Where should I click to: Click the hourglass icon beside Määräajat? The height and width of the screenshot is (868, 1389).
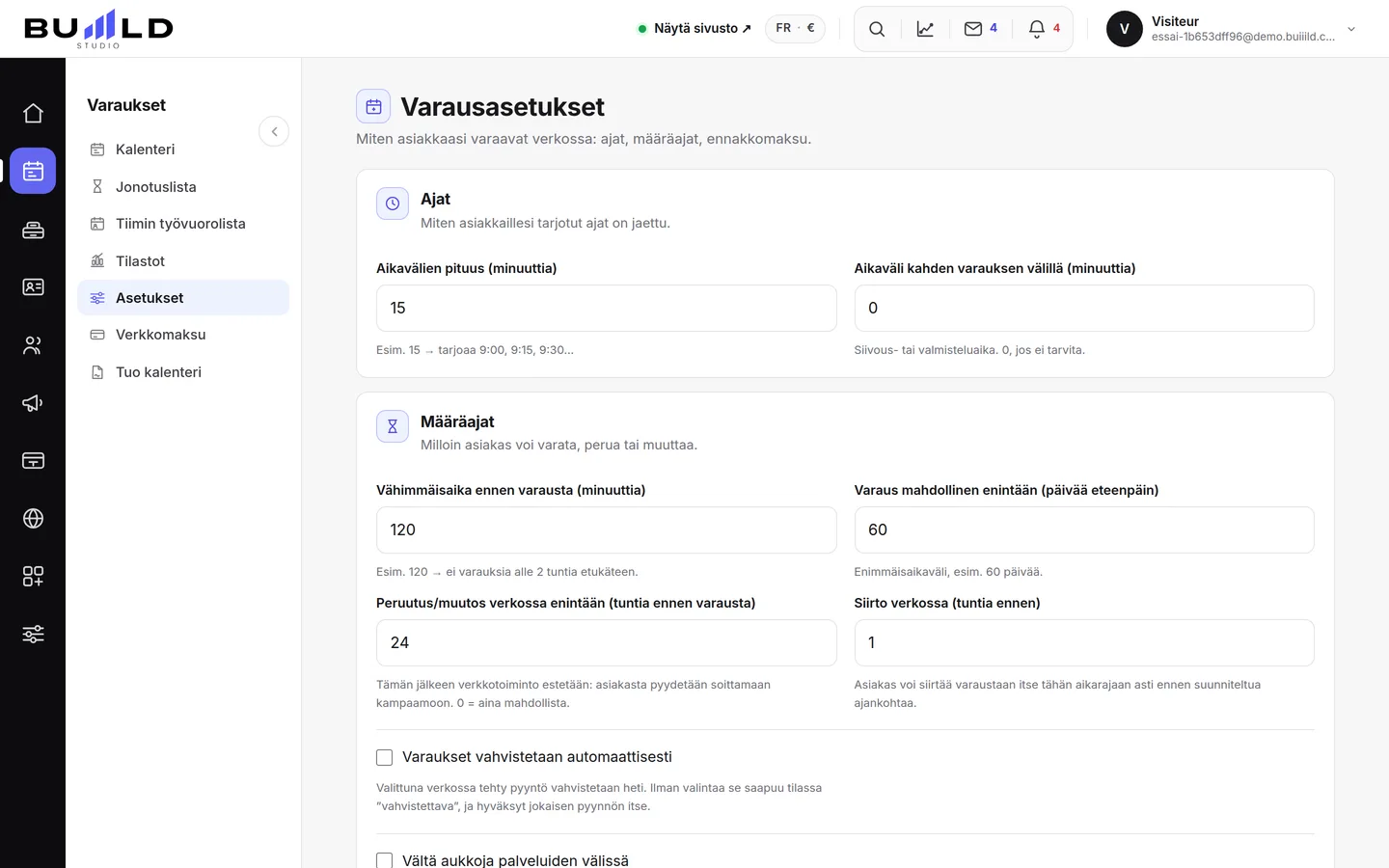click(393, 425)
